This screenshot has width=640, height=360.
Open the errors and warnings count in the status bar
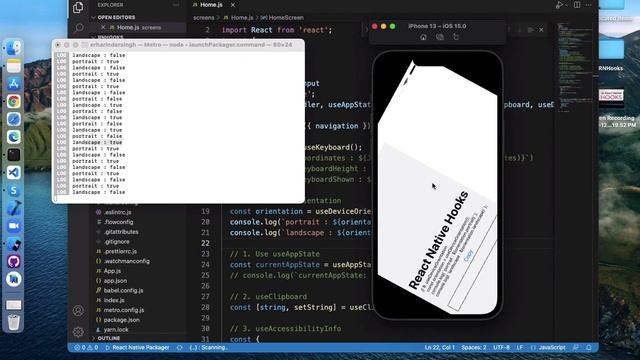(x=86, y=348)
